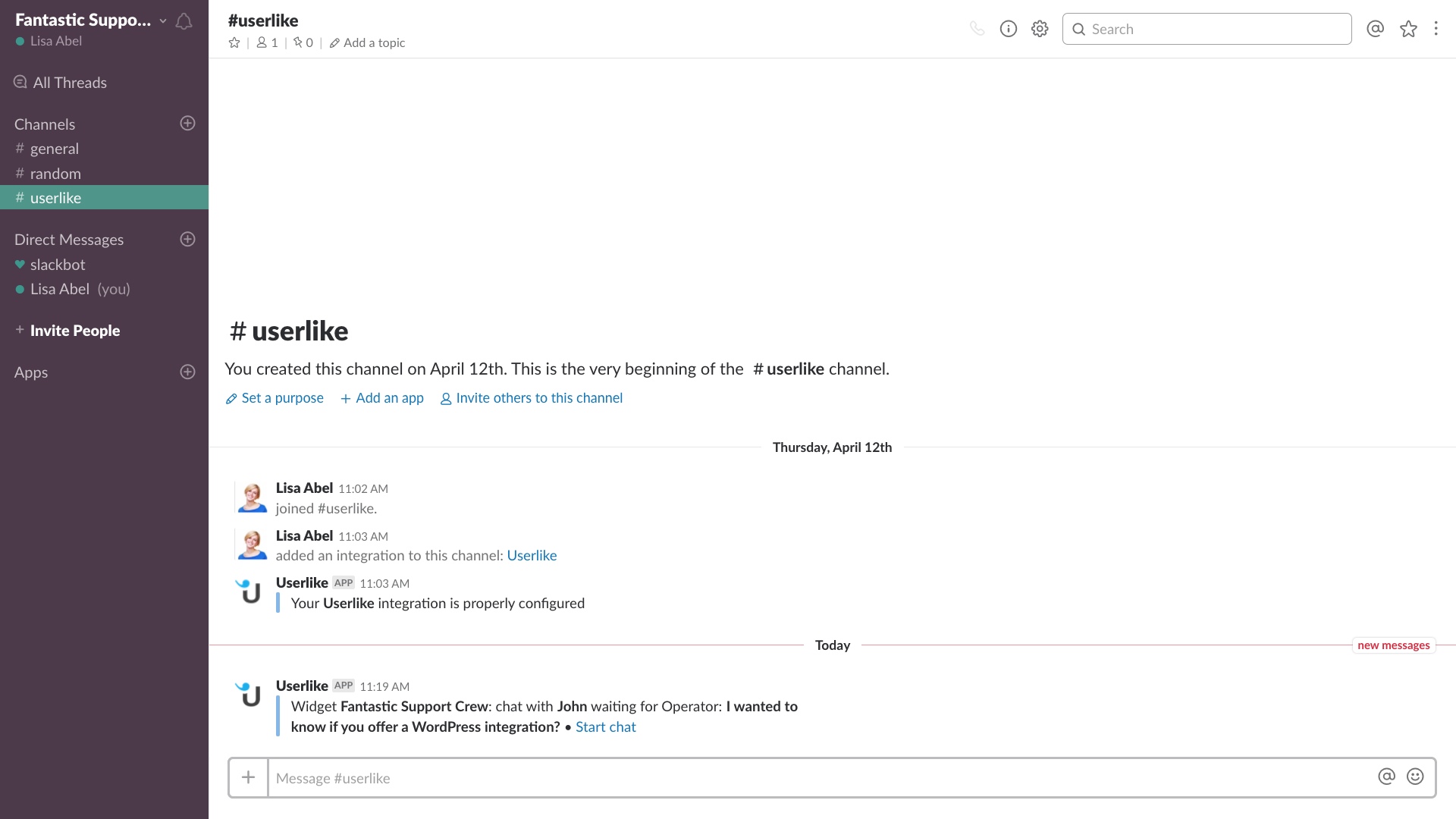Click Userlike app logo on 11:19 message
1456x819 pixels.
249,695
